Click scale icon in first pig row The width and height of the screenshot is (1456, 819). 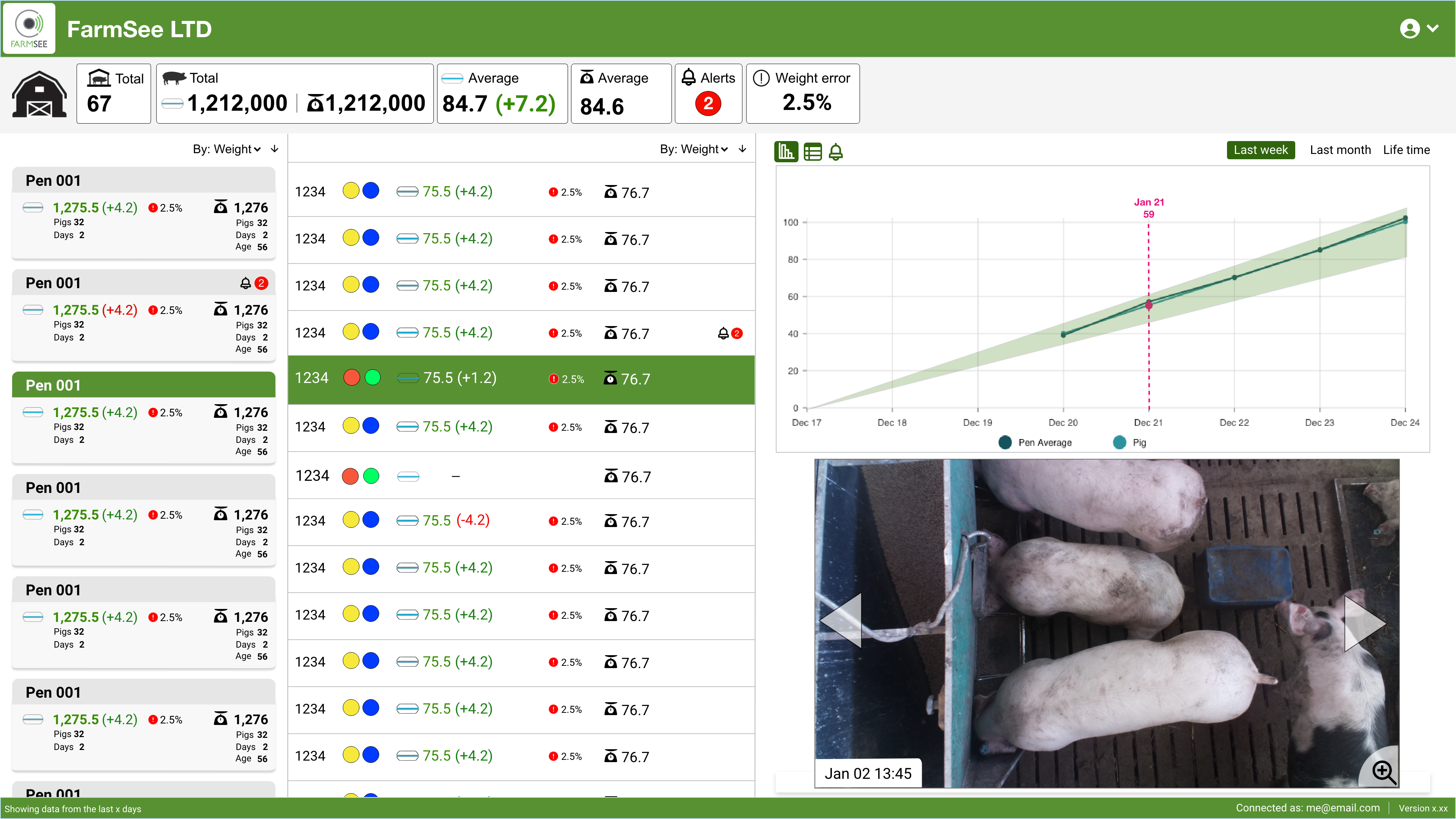tap(610, 192)
